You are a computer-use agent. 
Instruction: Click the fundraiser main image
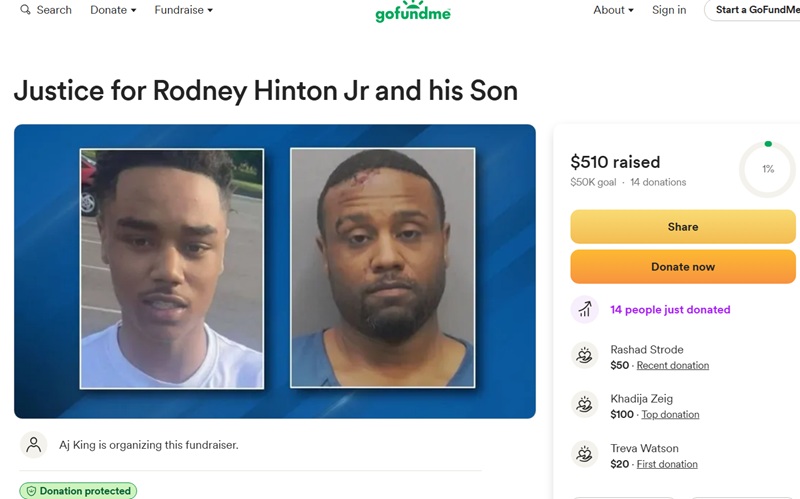point(274,271)
